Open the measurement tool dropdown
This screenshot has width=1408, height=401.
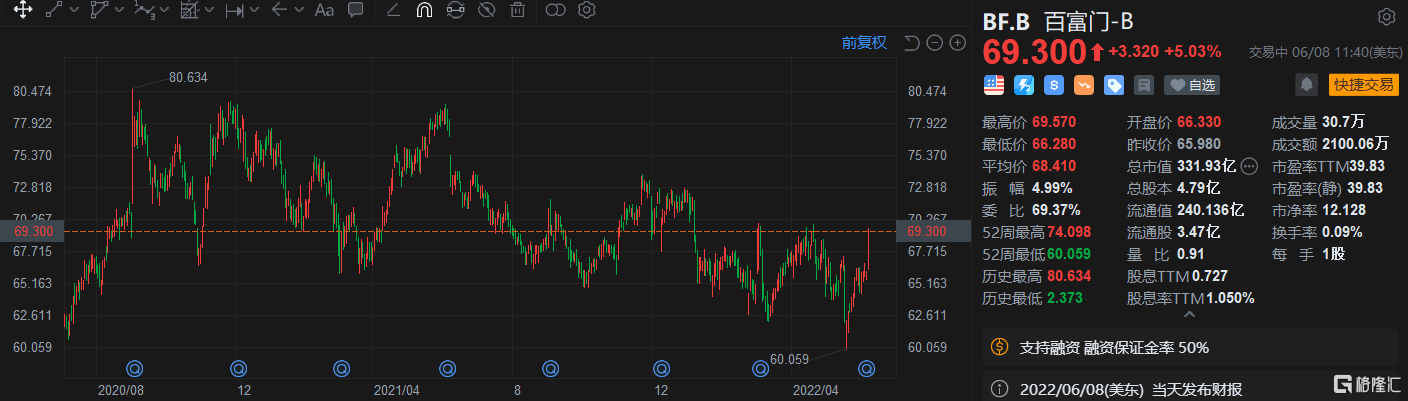255,11
